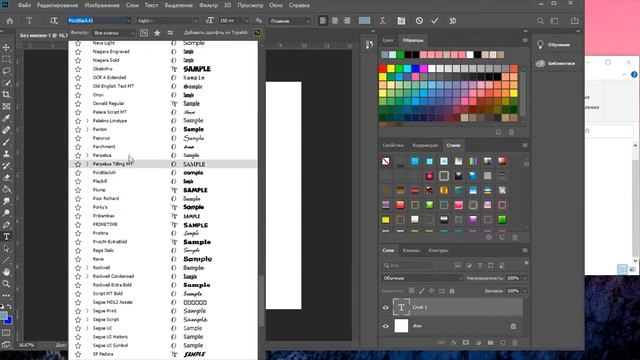The image size is (640, 360).
Task: Expand the Segoe Print font family
Action: [87, 311]
